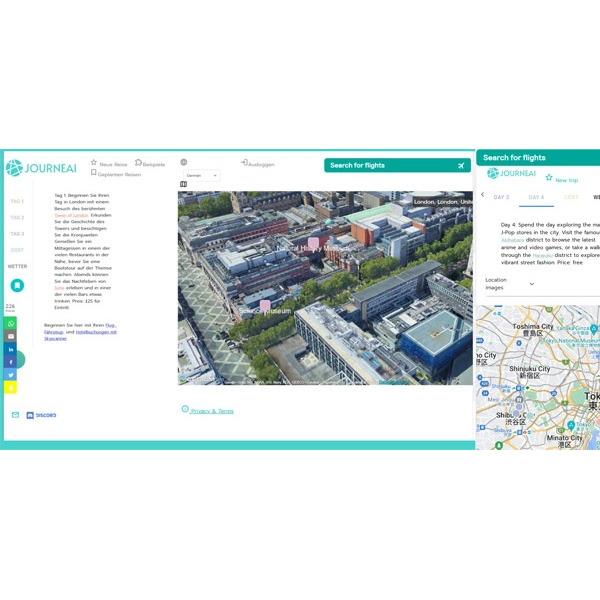The width and height of the screenshot is (600, 600).
Task: Share the itinerary on LinkedIn
Action: pos(11,349)
